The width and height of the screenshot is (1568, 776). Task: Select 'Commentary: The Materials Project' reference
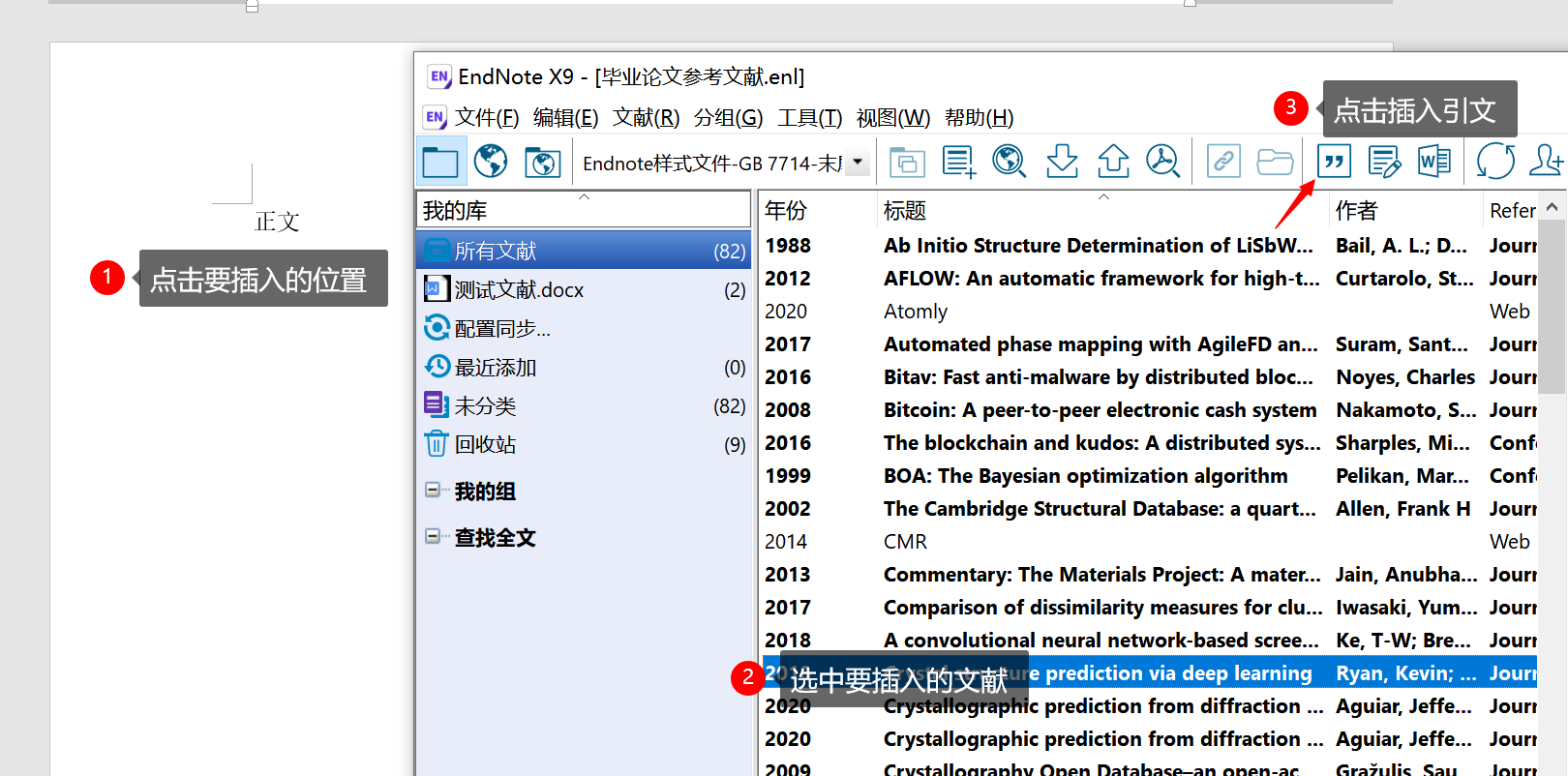click(x=1149, y=575)
